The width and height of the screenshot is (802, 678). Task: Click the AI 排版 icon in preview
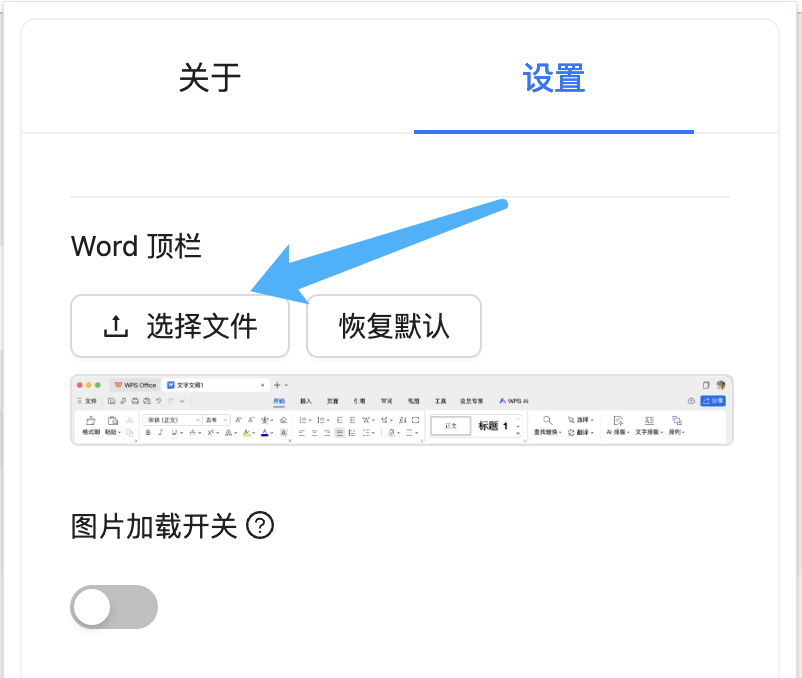click(618, 421)
